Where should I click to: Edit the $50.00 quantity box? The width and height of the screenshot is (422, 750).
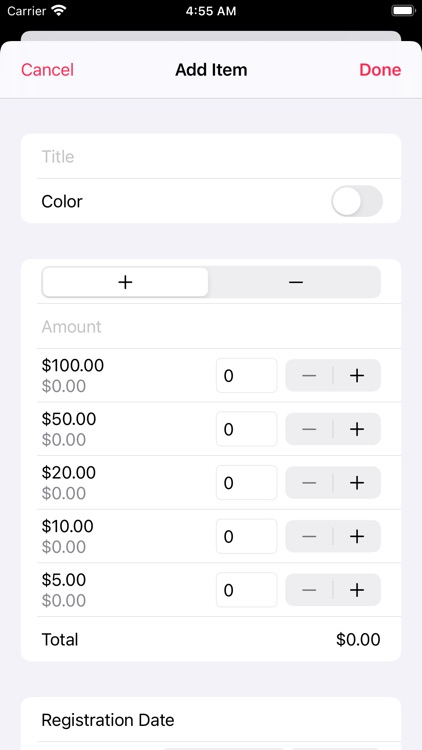click(x=246, y=430)
